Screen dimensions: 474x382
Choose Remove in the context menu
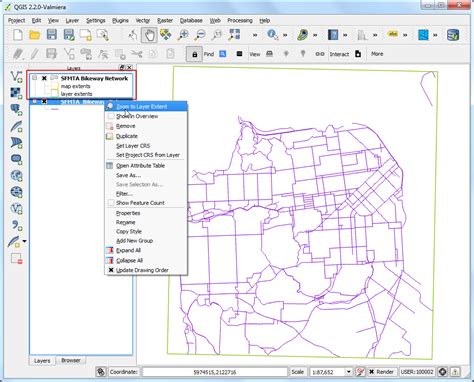125,126
